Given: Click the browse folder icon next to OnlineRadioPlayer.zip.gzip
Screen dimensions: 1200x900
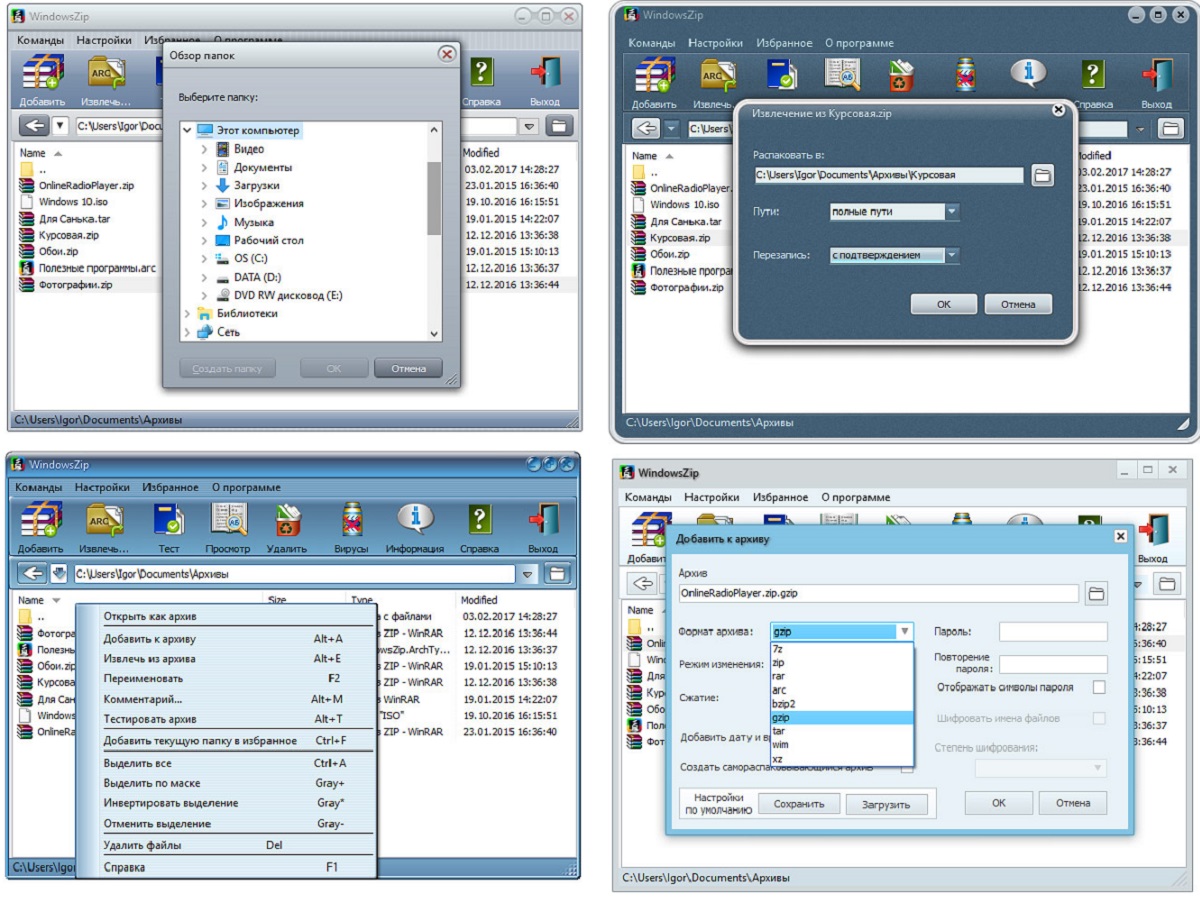Looking at the screenshot, I should 1097,593.
